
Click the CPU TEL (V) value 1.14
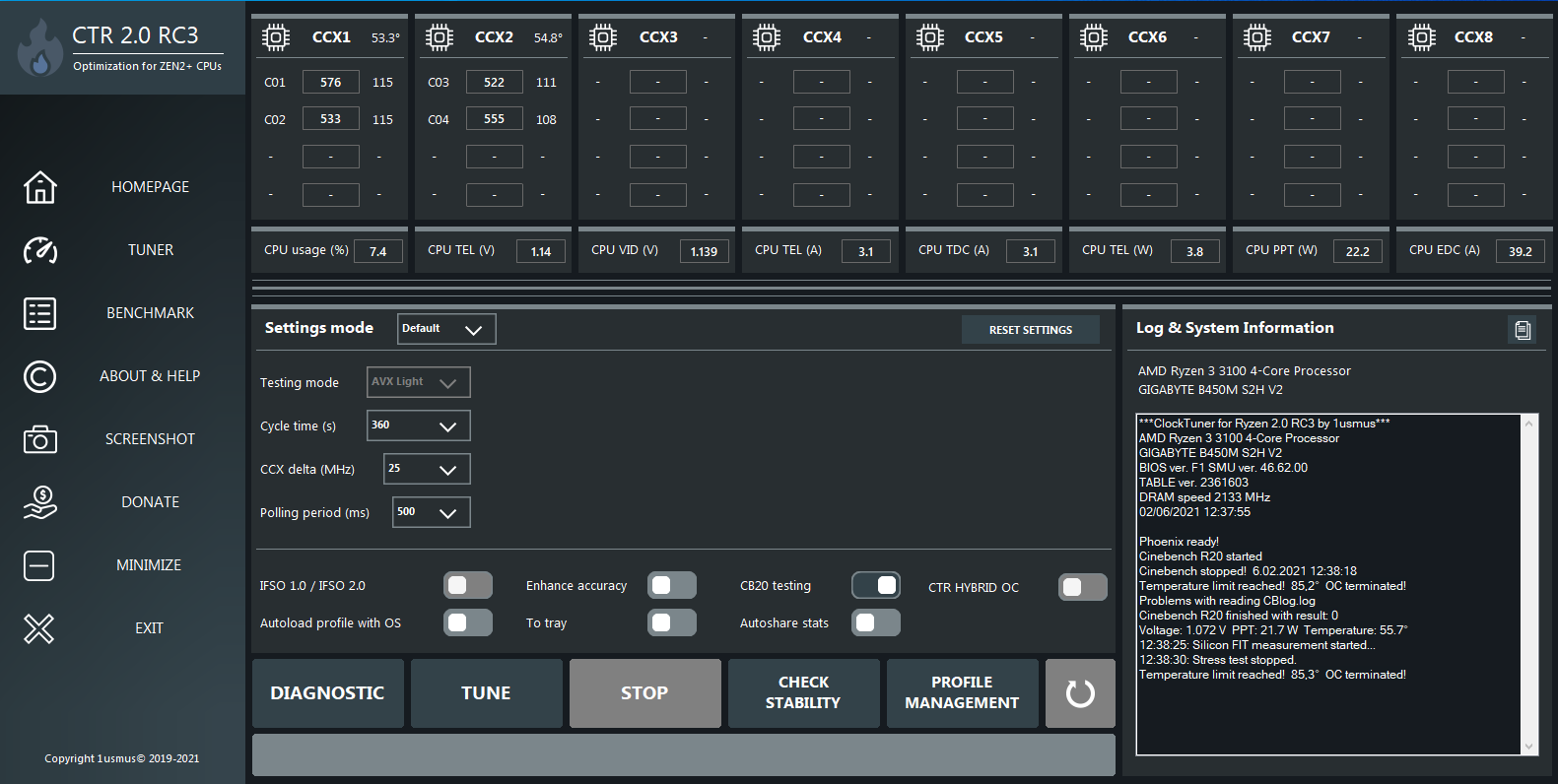click(541, 251)
